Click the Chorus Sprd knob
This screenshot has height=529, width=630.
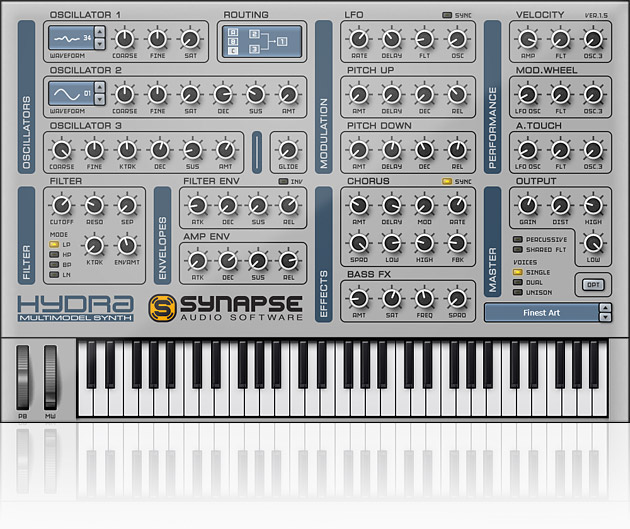pos(359,243)
